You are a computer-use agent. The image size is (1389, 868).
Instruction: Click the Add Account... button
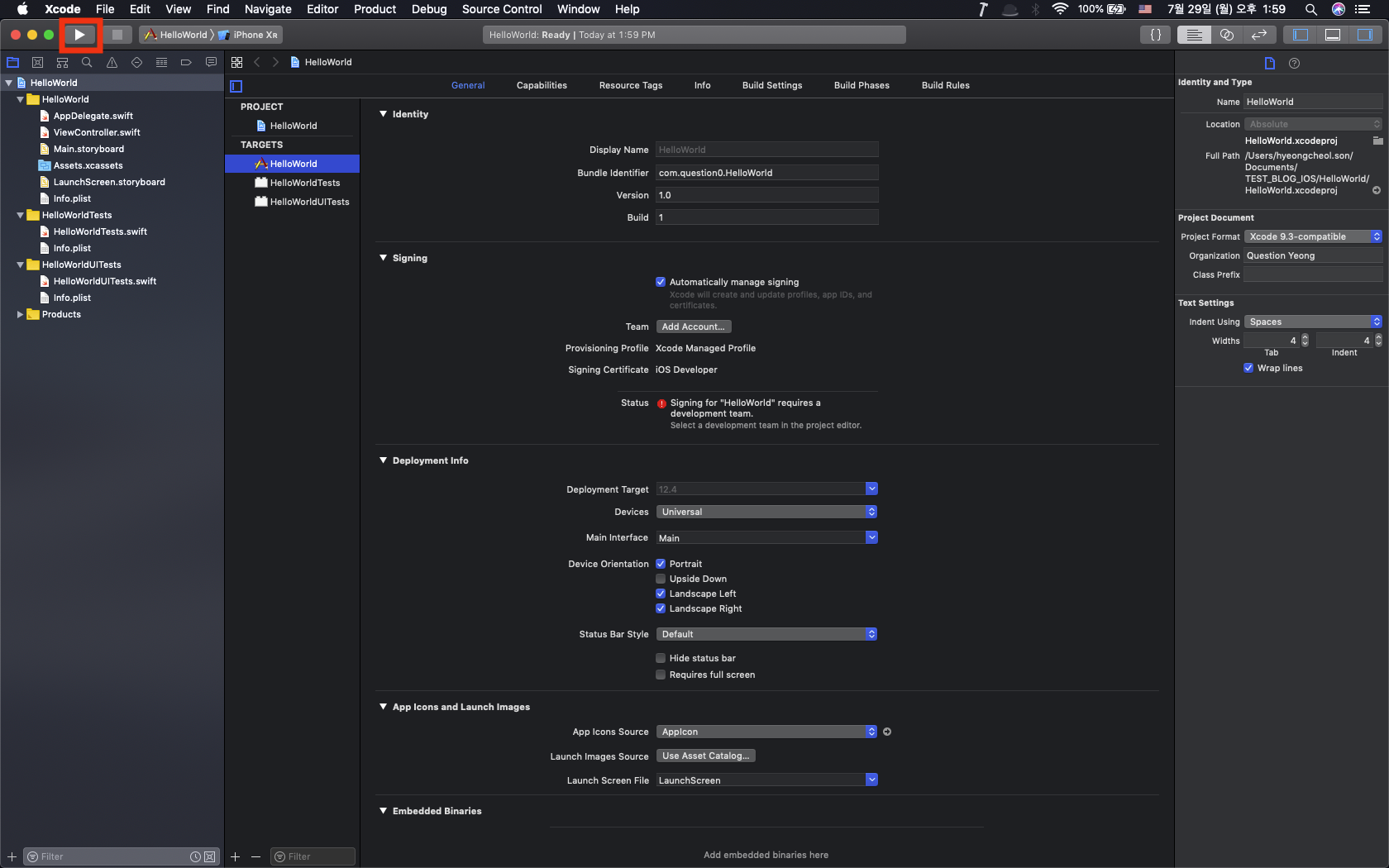(x=694, y=327)
